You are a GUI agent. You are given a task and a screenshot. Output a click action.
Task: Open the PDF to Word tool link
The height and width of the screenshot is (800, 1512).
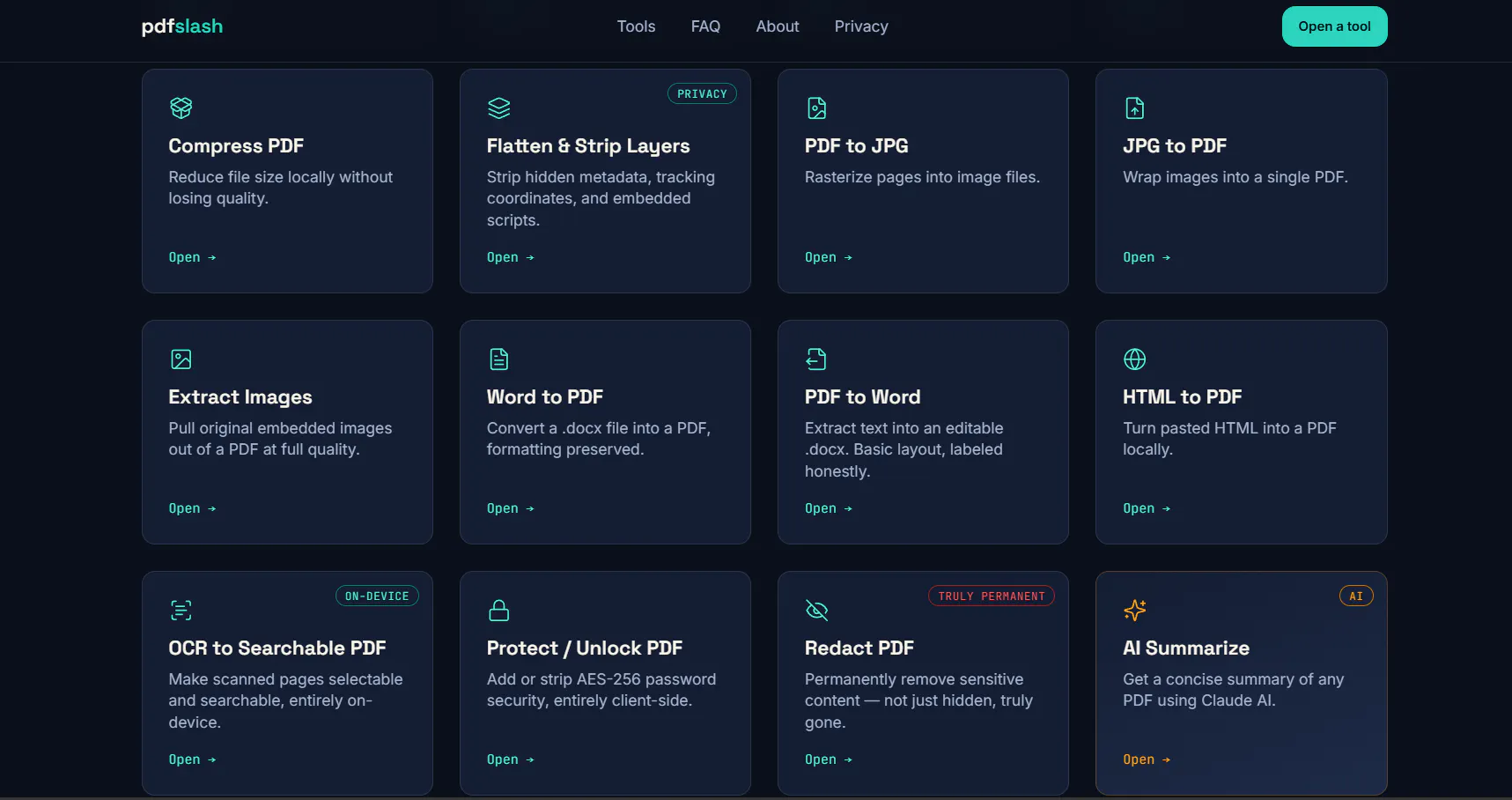[828, 508]
